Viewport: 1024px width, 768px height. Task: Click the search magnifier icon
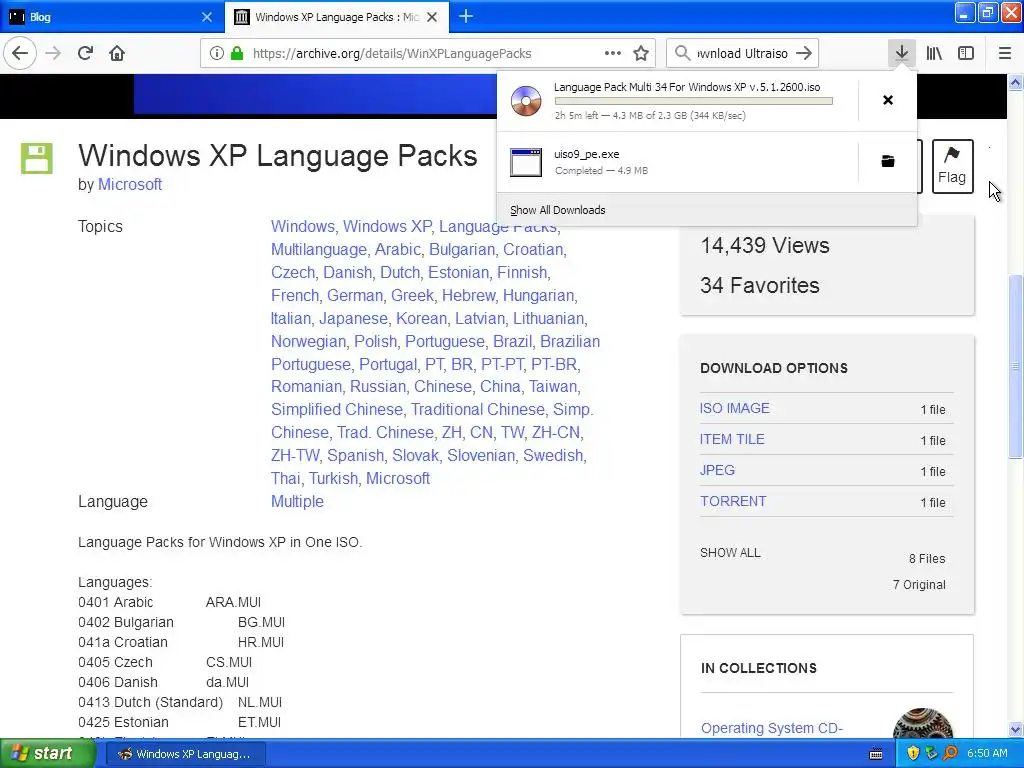(x=682, y=53)
